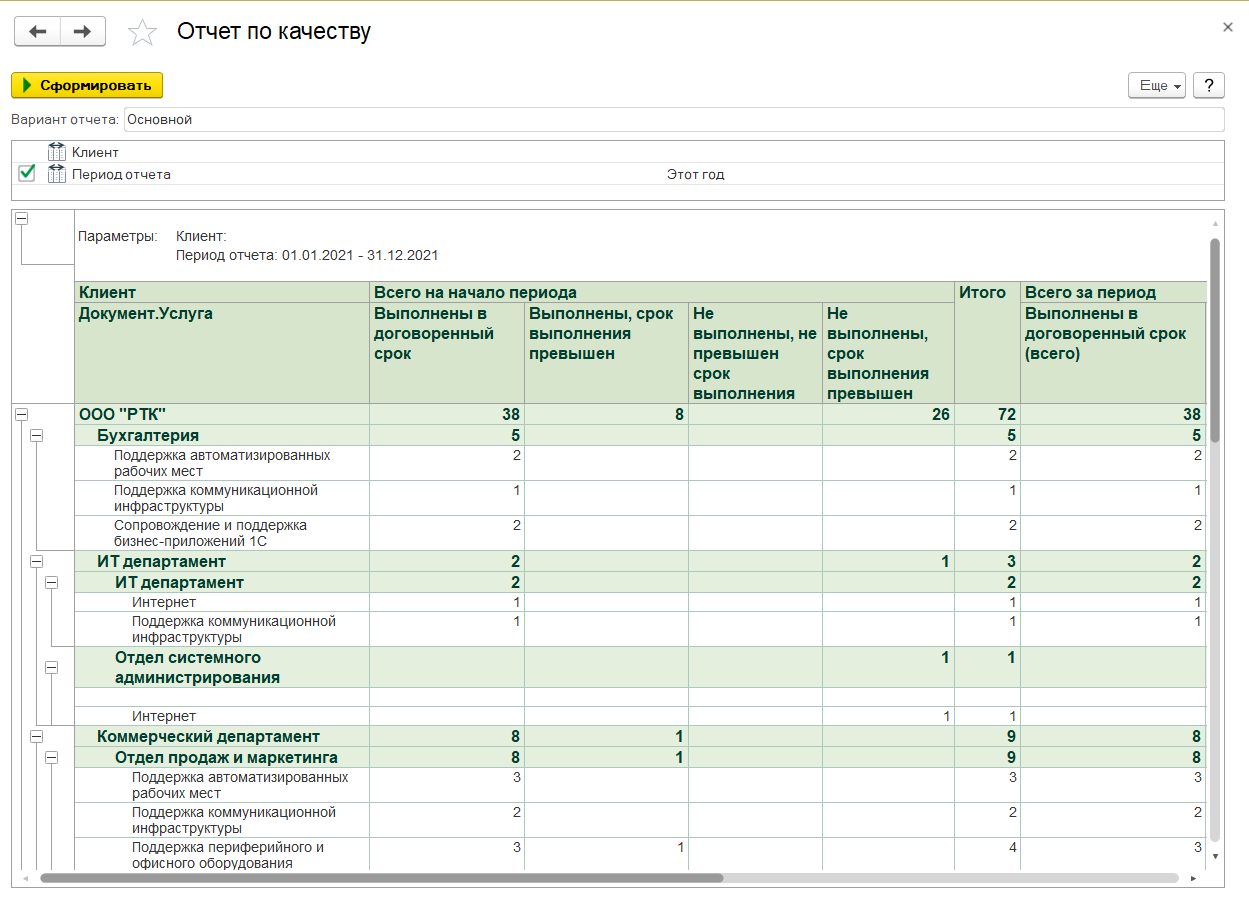
Task: Click the vertical scrollbar thumb
Action: tap(1215, 340)
